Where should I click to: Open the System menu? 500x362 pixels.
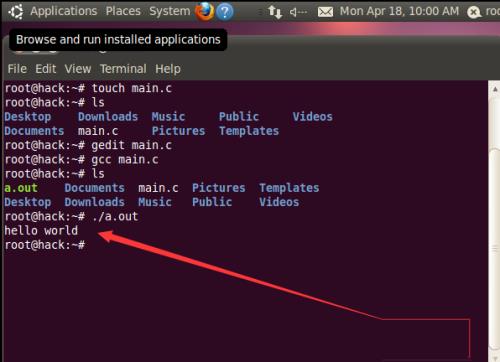[169, 11]
